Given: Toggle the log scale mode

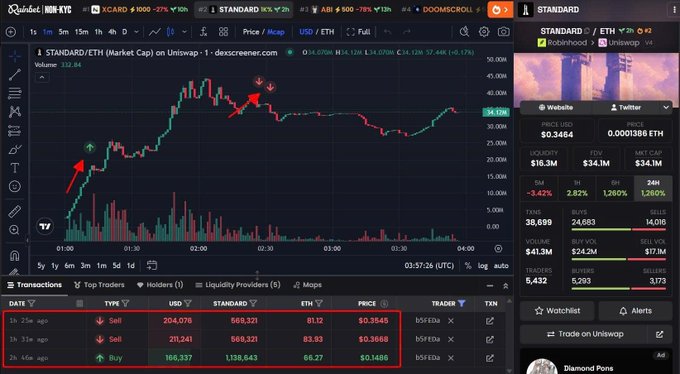Looking at the screenshot, I should [x=483, y=266].
